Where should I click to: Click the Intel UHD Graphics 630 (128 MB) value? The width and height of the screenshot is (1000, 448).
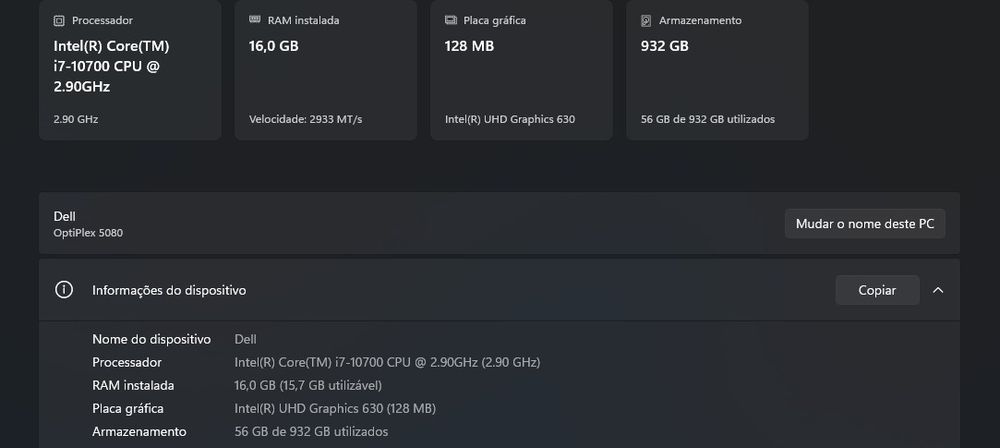(335, 408)
